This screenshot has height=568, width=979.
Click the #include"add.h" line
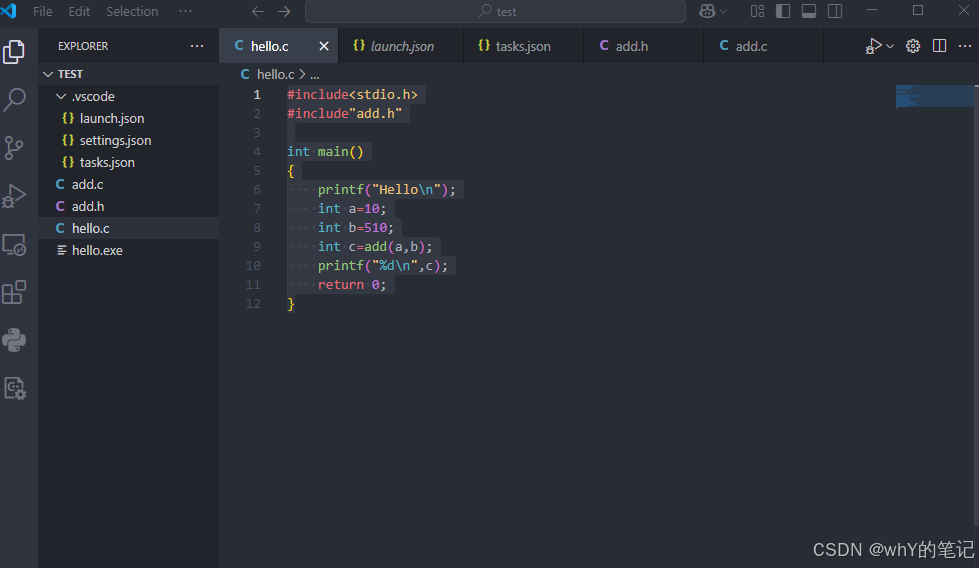pos(345,114)
